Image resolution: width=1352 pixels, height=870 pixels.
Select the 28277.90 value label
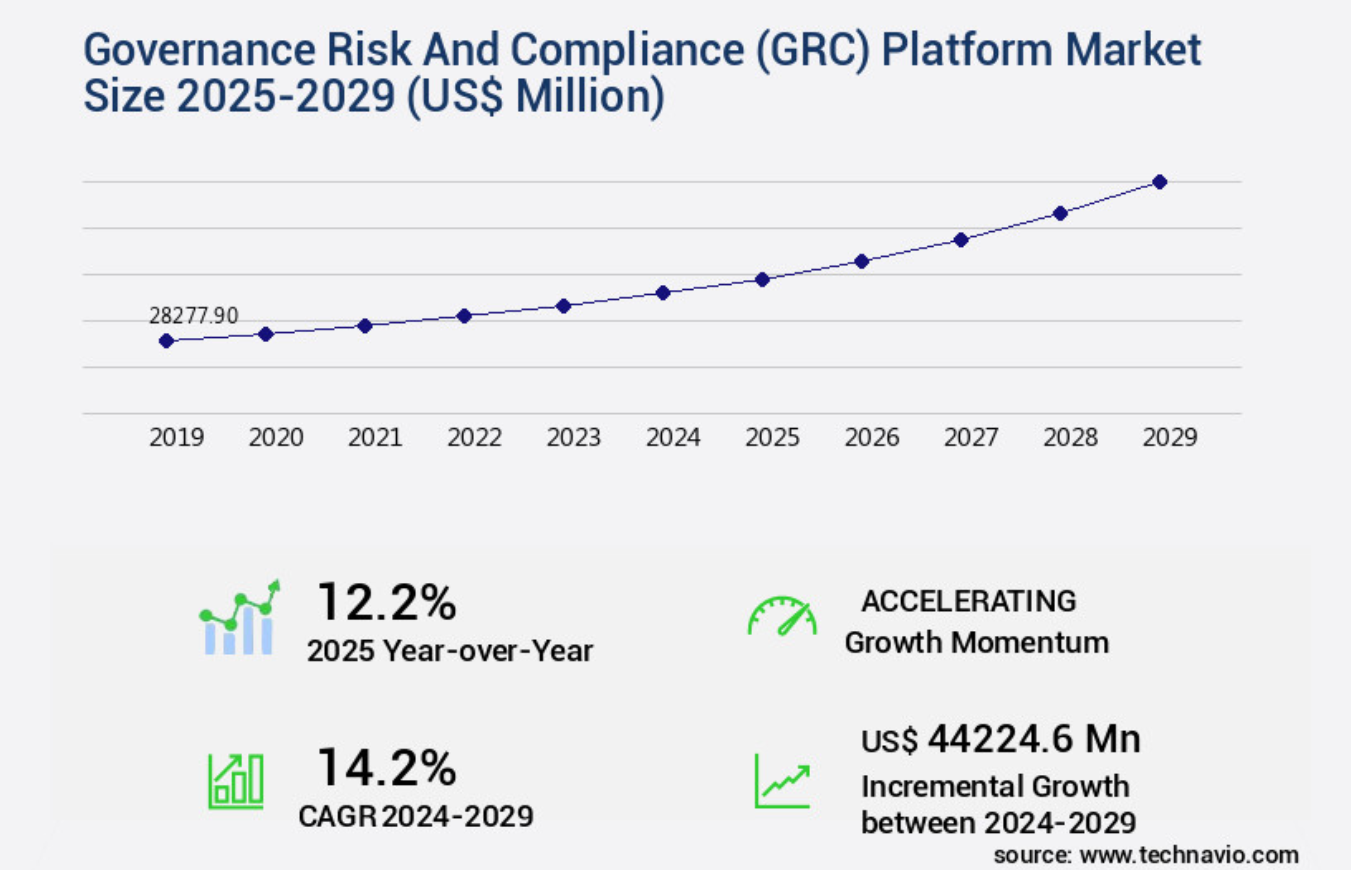coord(193,316)
